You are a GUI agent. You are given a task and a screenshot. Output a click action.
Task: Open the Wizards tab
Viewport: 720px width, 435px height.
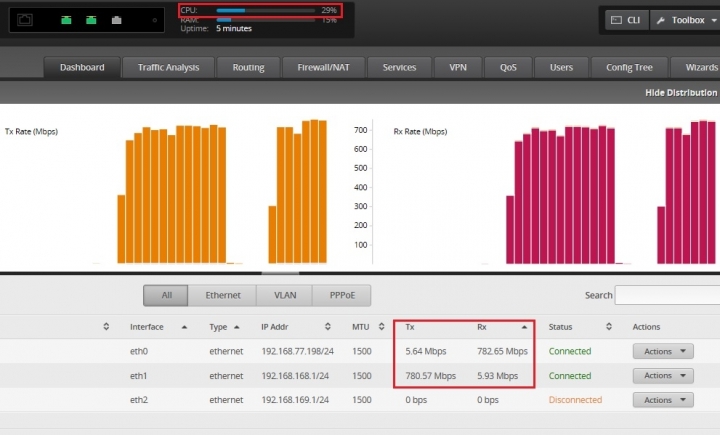coord(696,68)
